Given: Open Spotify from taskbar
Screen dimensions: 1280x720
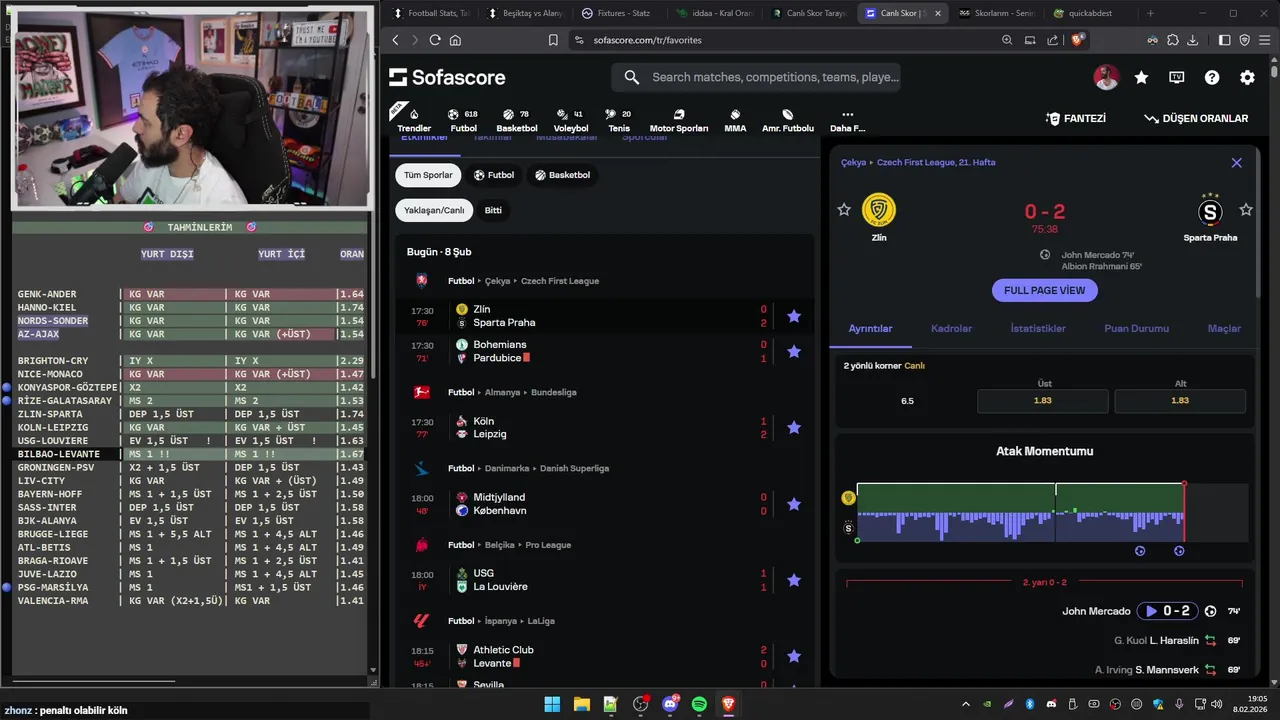Looking at the screenshot, I should [x=699, y=704].
